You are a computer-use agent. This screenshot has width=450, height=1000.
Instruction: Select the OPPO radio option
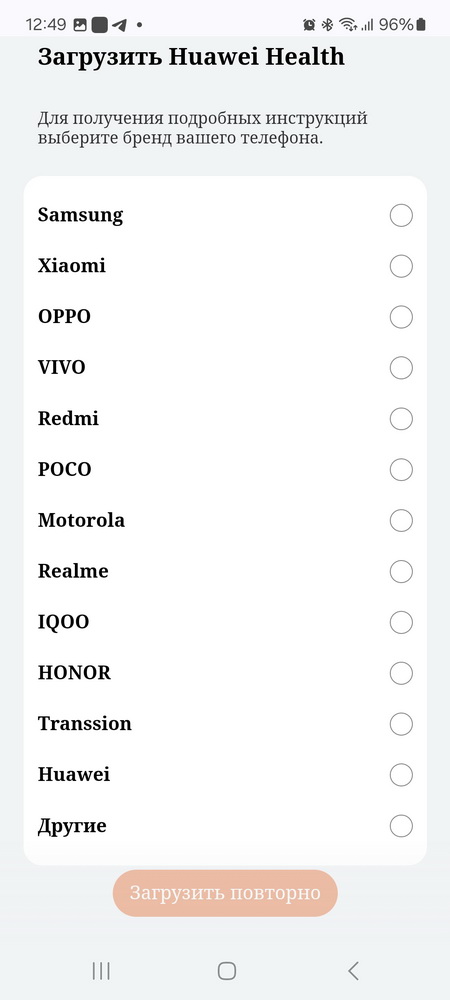[x=401, y=317]
